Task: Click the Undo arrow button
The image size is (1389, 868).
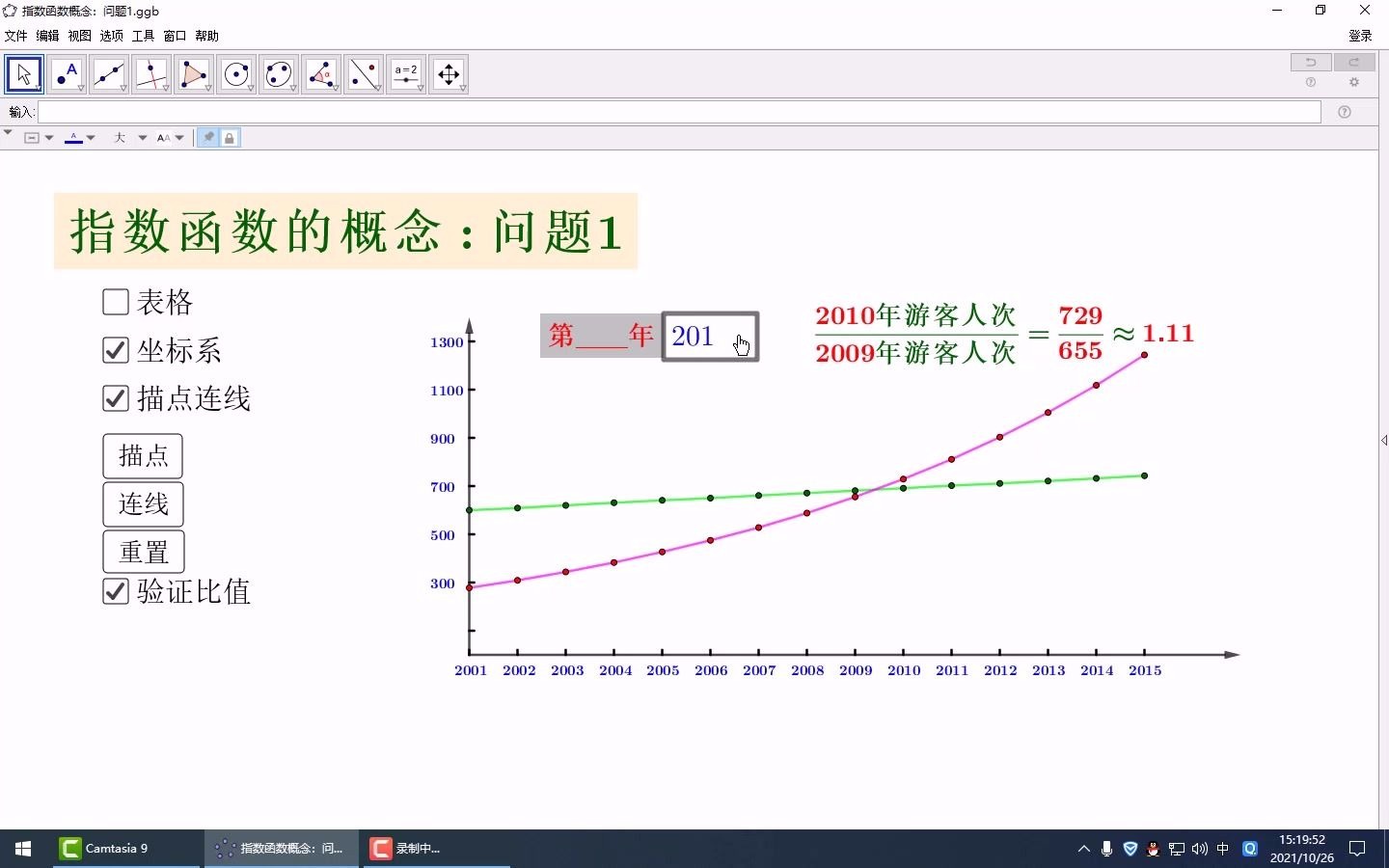Action: 1311,62
